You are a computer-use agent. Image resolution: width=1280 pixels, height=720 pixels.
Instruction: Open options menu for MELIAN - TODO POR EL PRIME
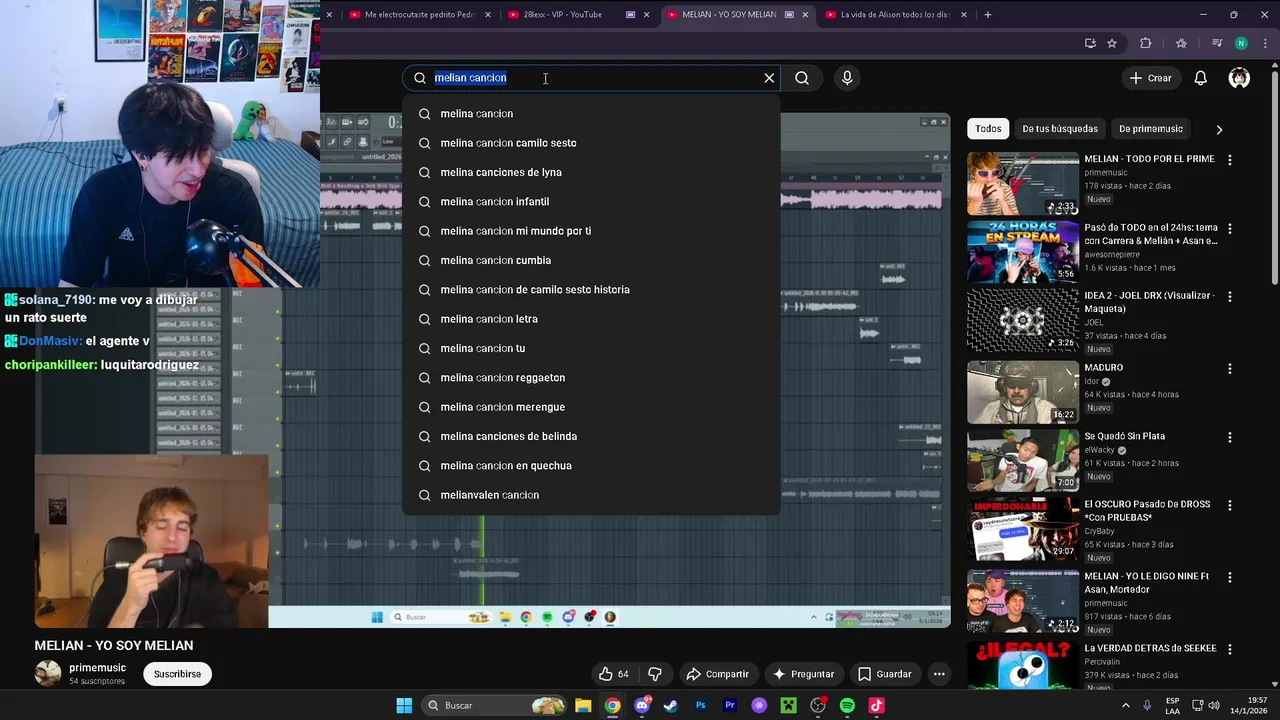1229,160
